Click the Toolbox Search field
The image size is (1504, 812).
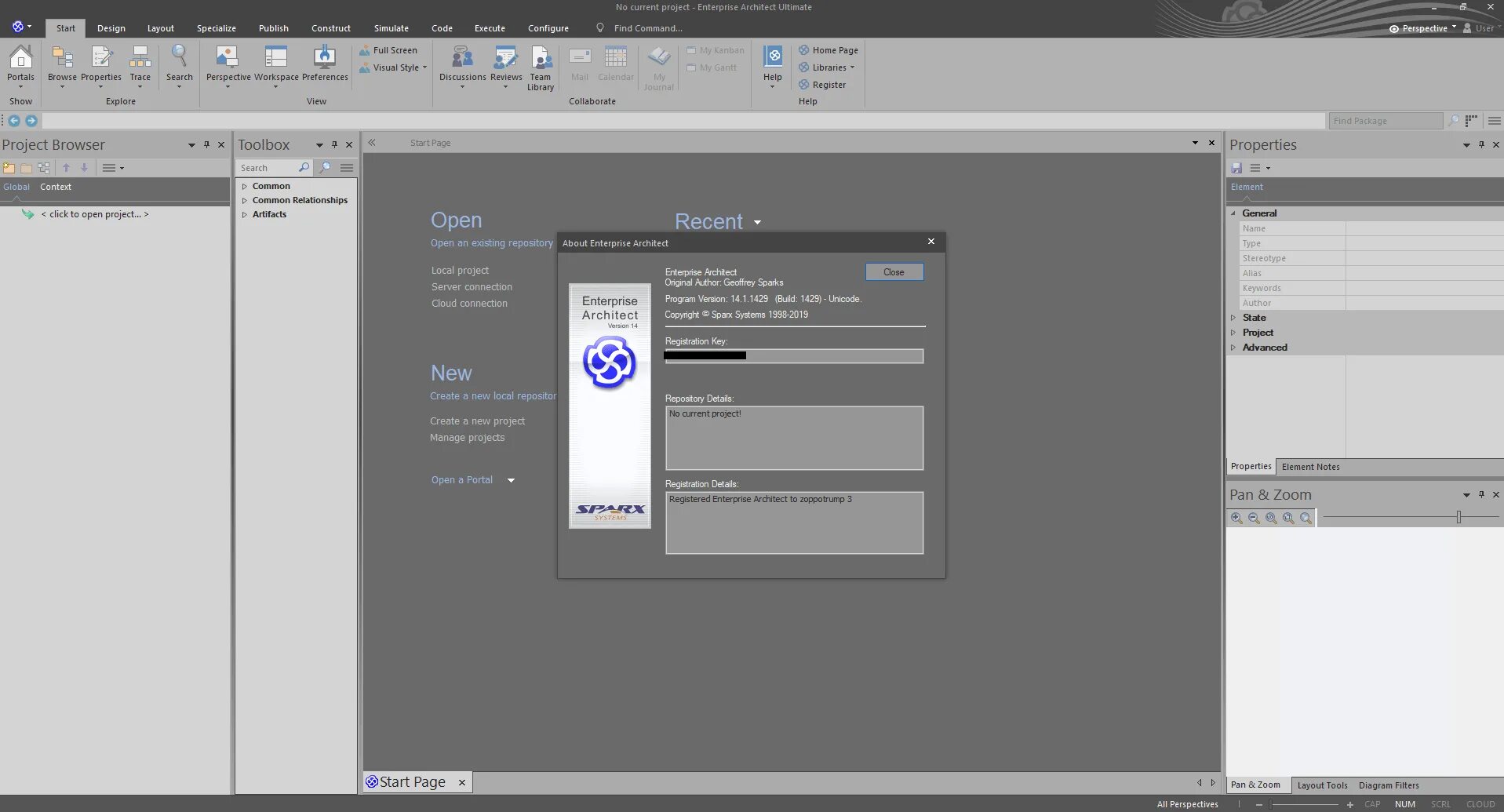coord(267,168)
